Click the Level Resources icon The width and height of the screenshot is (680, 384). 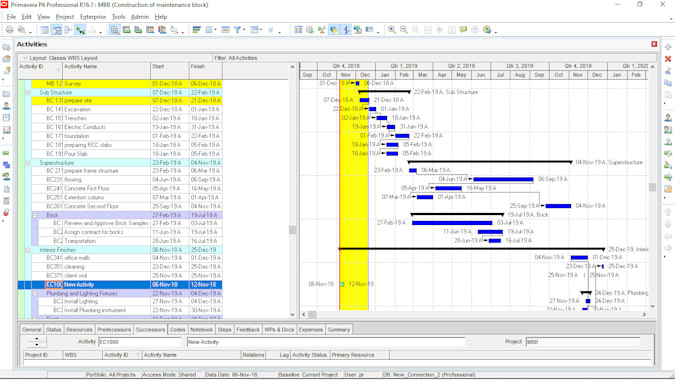tap(321, 30)
